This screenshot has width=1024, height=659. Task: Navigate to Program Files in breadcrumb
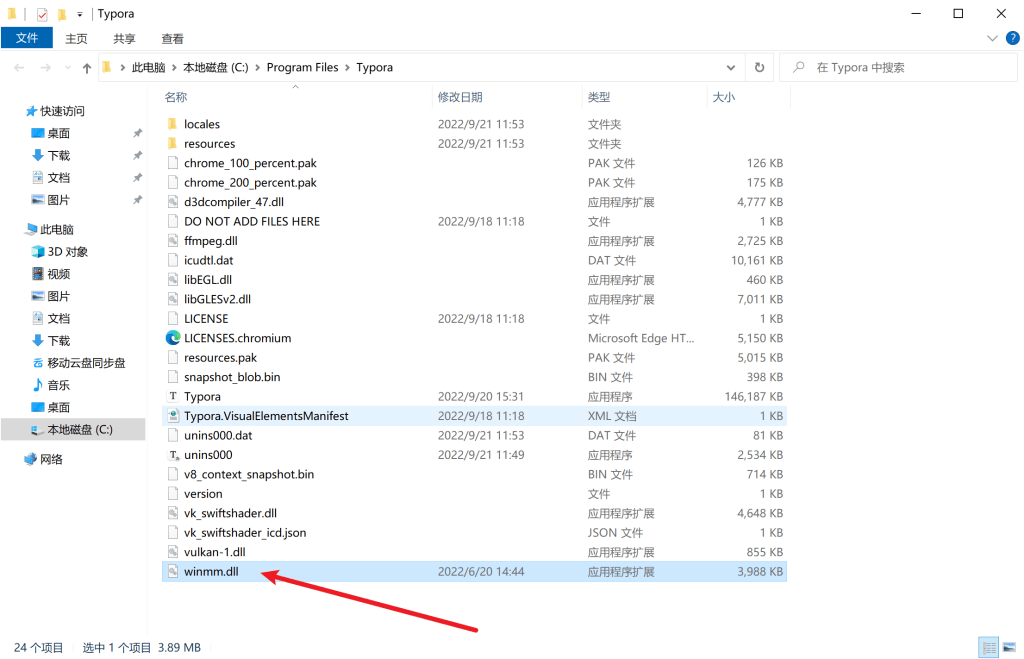point(302,68)
